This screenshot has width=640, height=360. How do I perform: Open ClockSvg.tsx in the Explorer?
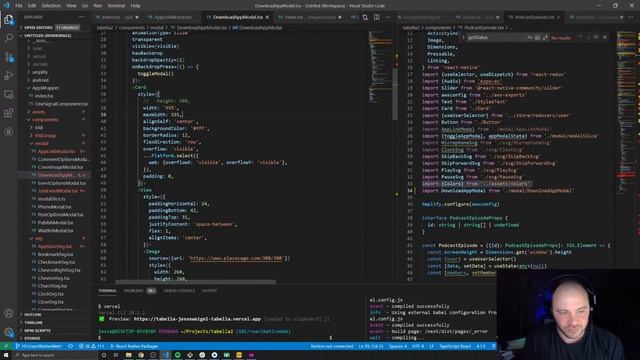pyautogui.click(x=51, y=294)
